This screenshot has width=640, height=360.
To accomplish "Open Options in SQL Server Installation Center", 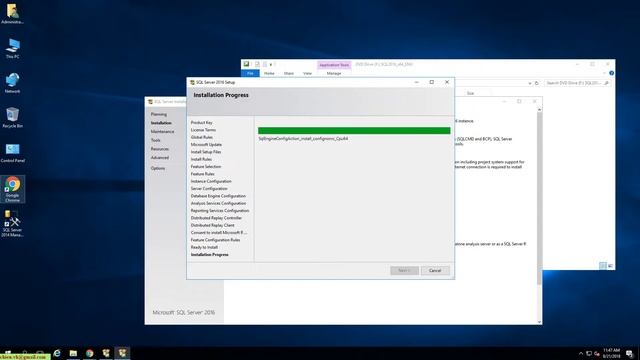I will (158, 168).
